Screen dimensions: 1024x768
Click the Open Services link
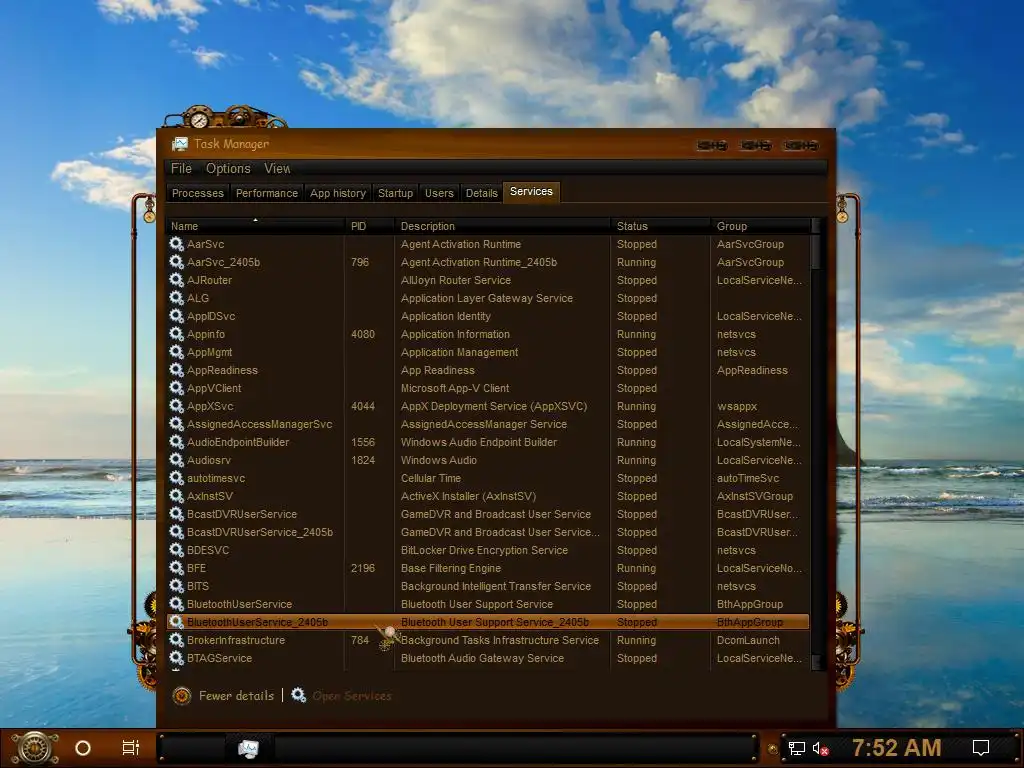[352, 696]
